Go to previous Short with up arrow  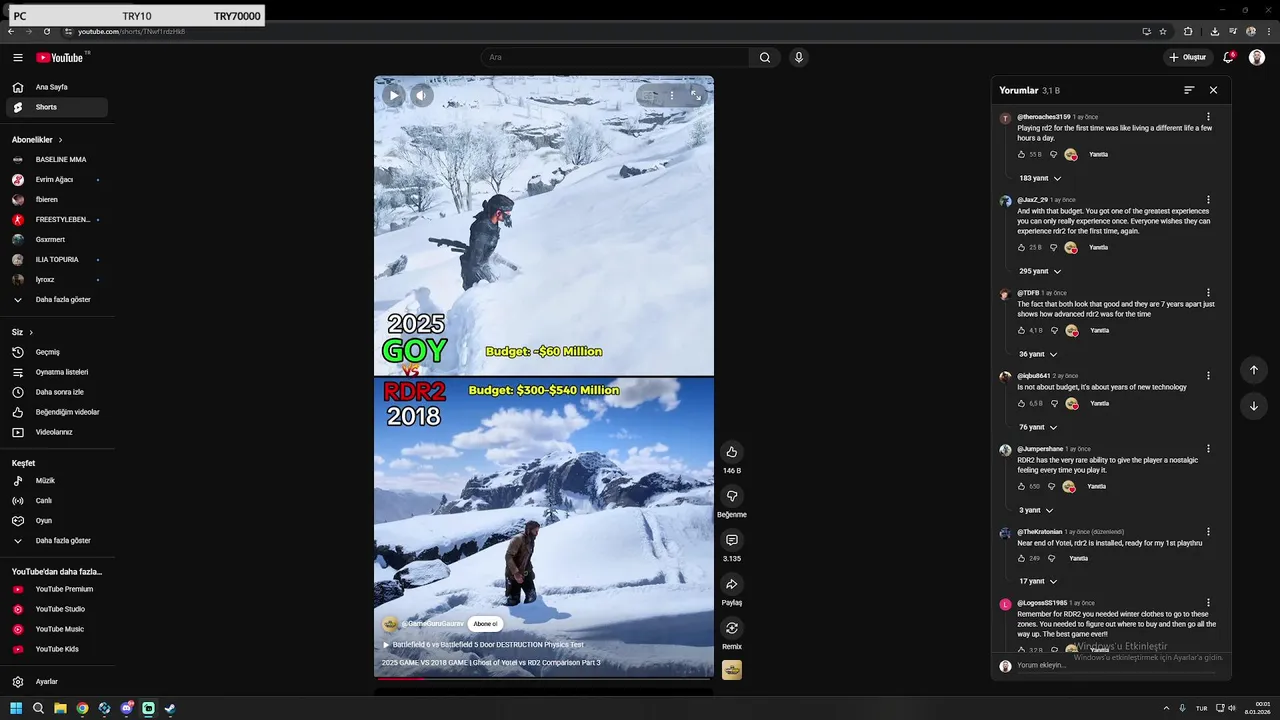point(1254,370)
